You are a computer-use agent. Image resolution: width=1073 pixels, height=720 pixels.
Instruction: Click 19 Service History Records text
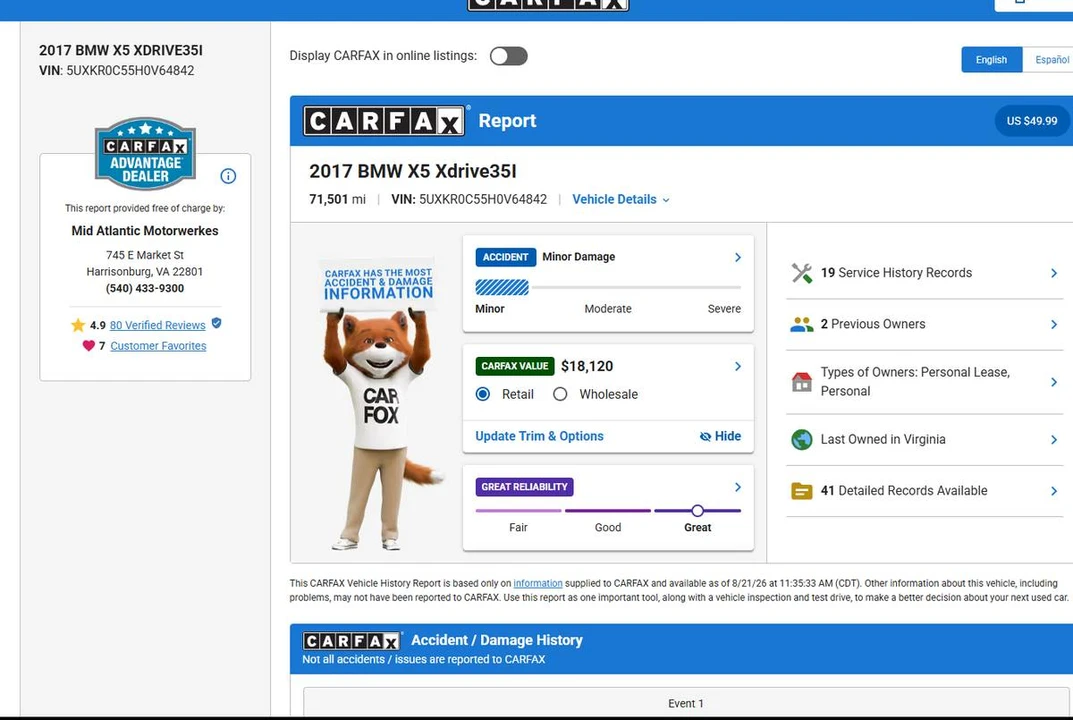896,273
